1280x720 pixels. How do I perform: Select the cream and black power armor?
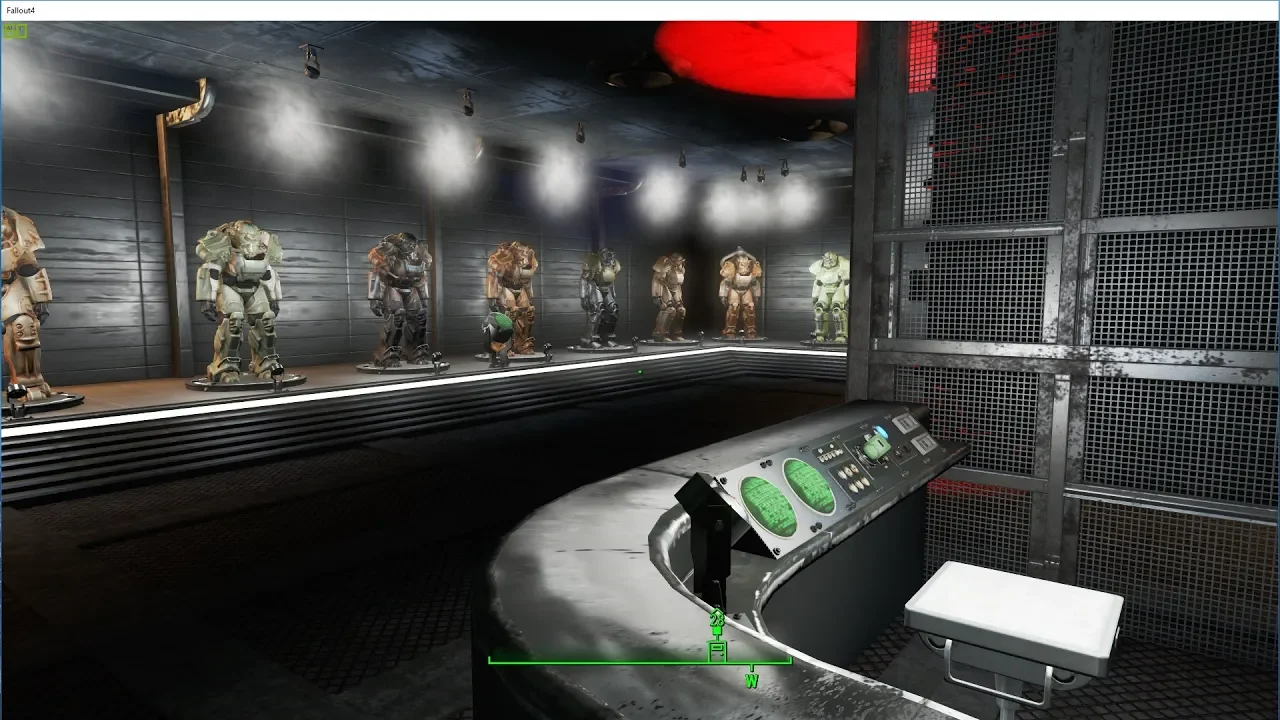(x=241, y=300)
